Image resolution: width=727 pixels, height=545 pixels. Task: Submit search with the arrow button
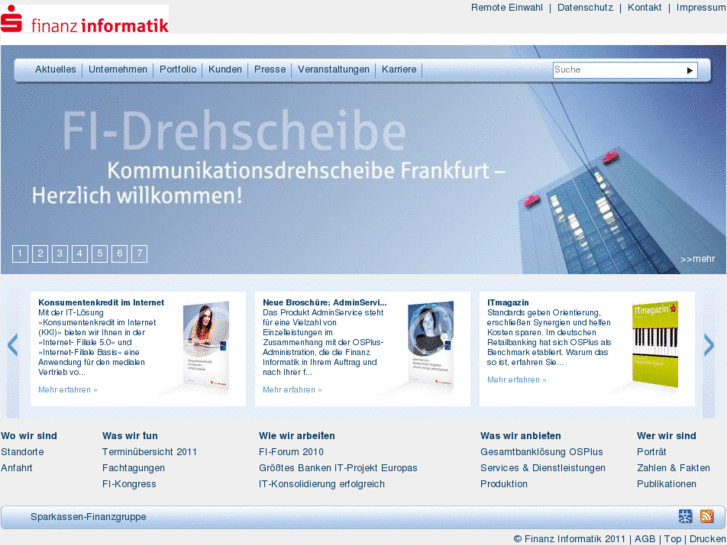pyautogui.click(x=690, y=71)
